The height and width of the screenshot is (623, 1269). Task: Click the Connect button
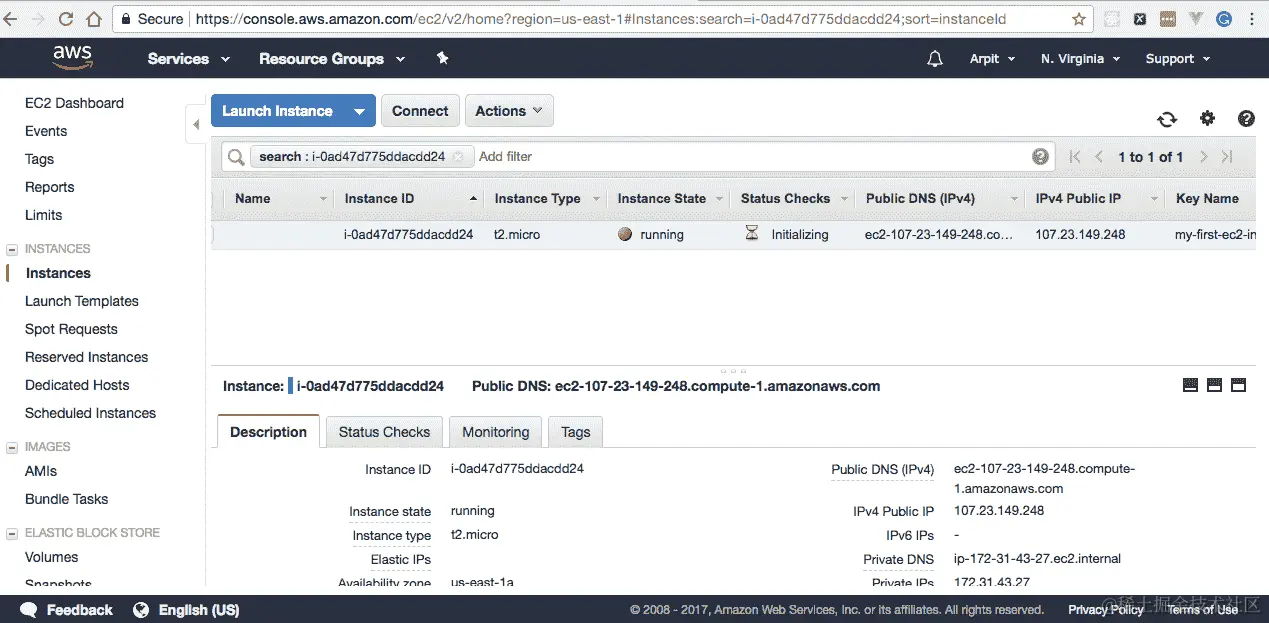pyautogui.click(x=420, y=111)
